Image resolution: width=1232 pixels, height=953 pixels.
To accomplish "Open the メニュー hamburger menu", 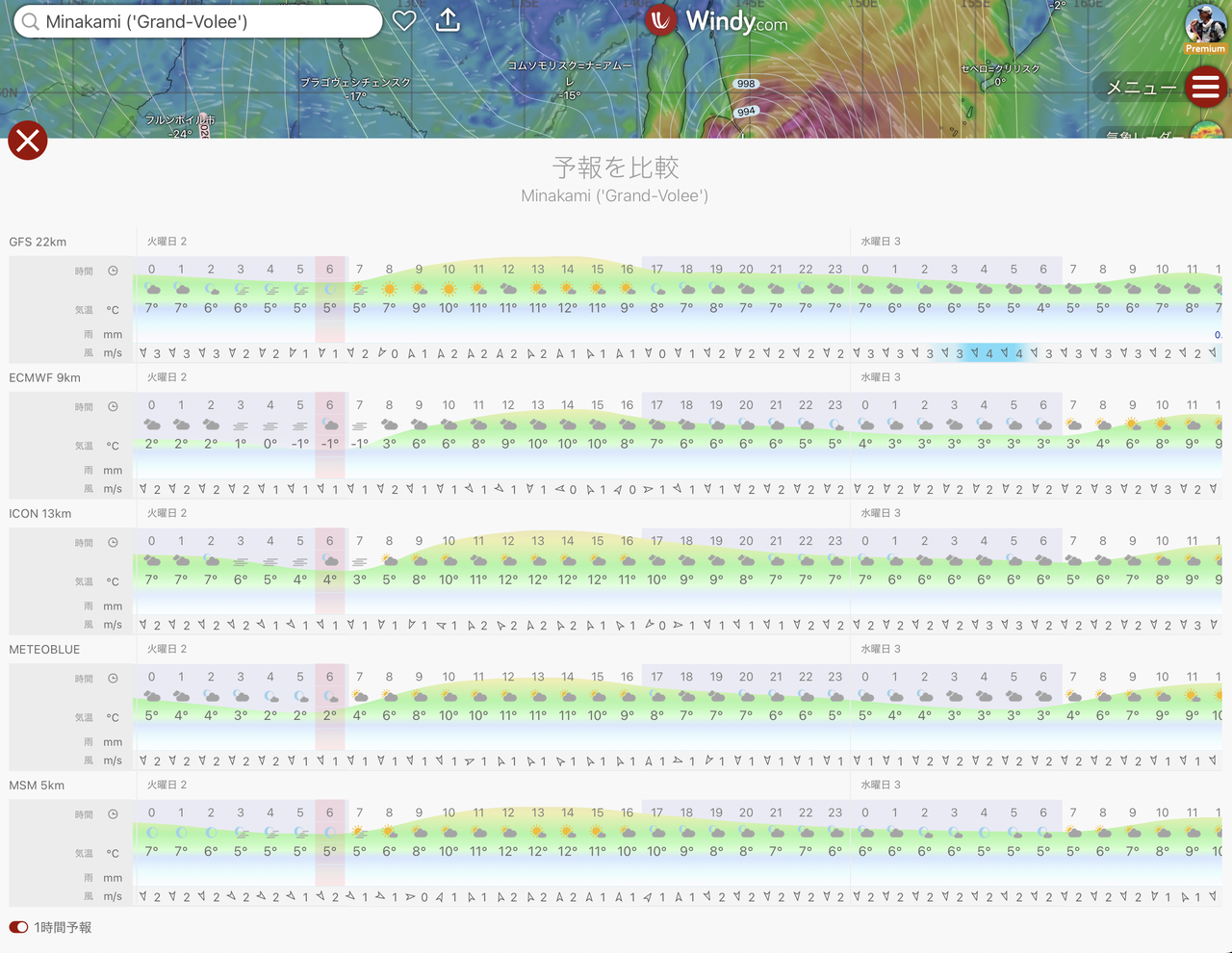I will pyautogui.click(x=1205, y=87).
